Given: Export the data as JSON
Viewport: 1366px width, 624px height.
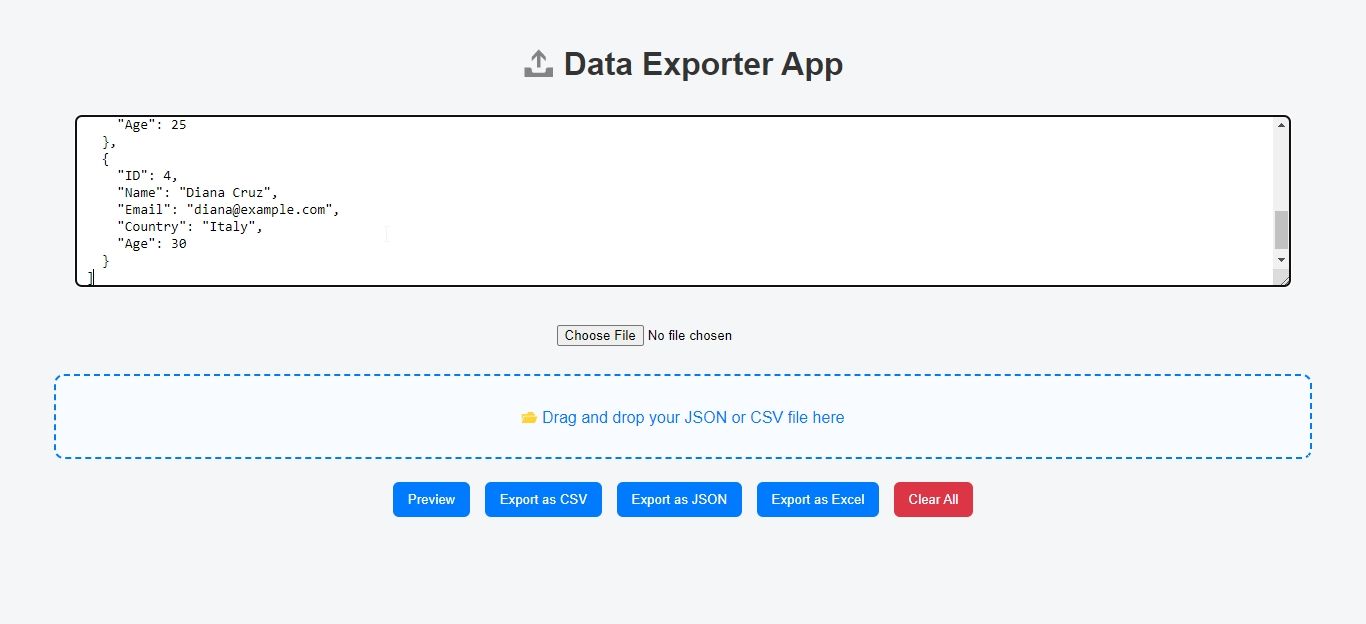Looking at the screenshot, I should point(679,500).
